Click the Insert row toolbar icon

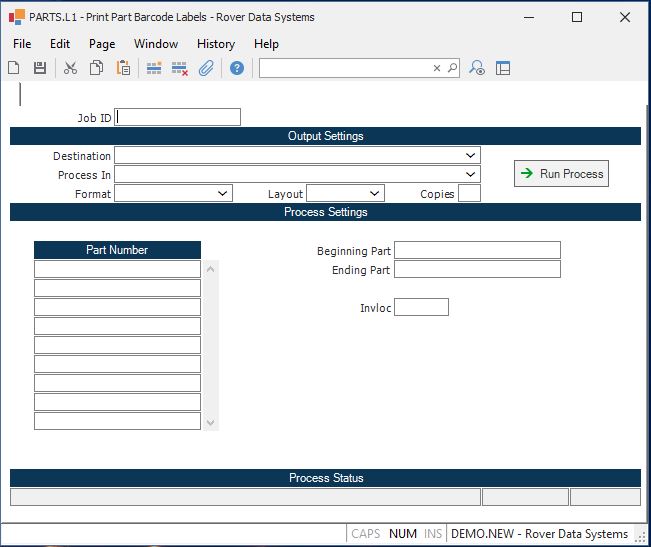154,68
